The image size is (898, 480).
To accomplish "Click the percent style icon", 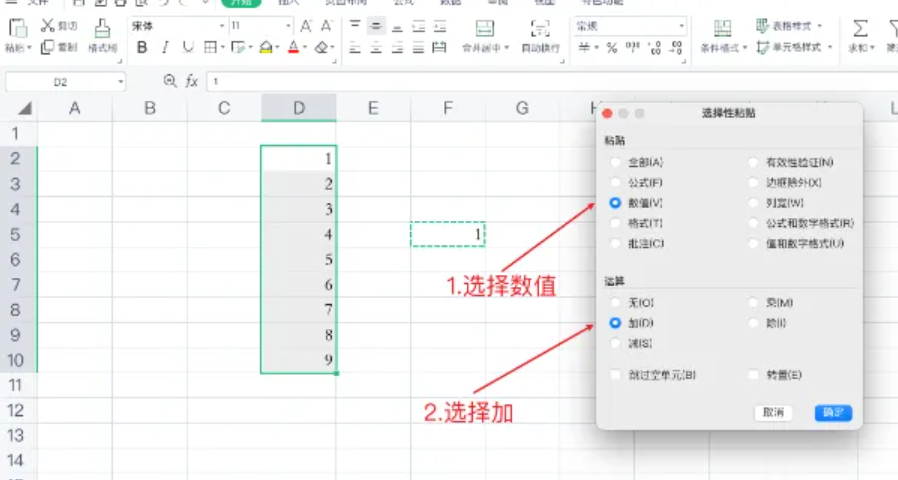I will 612,47.
